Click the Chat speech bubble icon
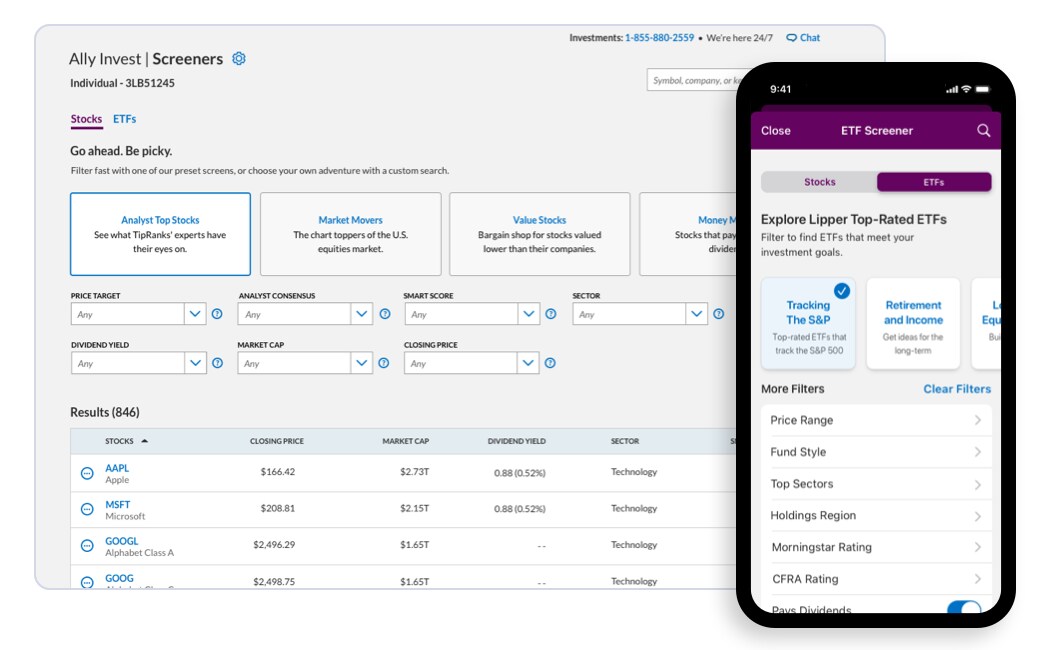This screenshot has width=1050, height=650. coord(792,38)
